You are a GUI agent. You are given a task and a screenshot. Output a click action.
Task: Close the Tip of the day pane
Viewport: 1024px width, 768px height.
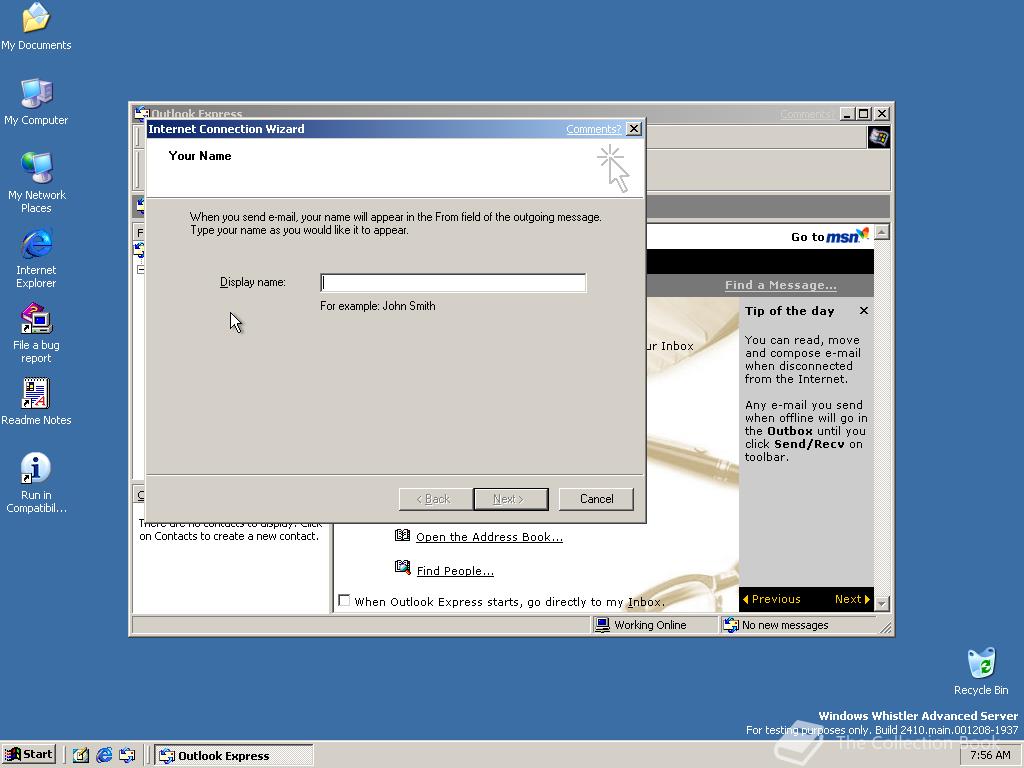pos(863,310)
